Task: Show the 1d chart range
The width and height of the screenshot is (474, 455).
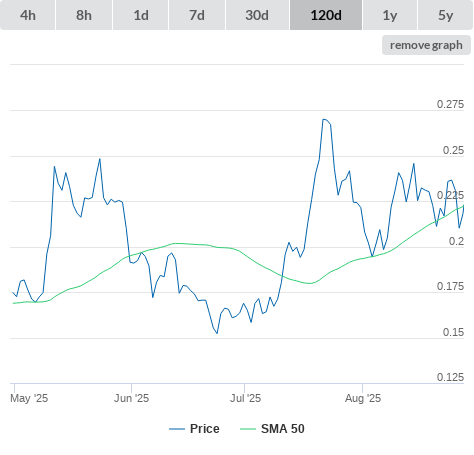Action: pyautogui.click(x=141, y=15)
